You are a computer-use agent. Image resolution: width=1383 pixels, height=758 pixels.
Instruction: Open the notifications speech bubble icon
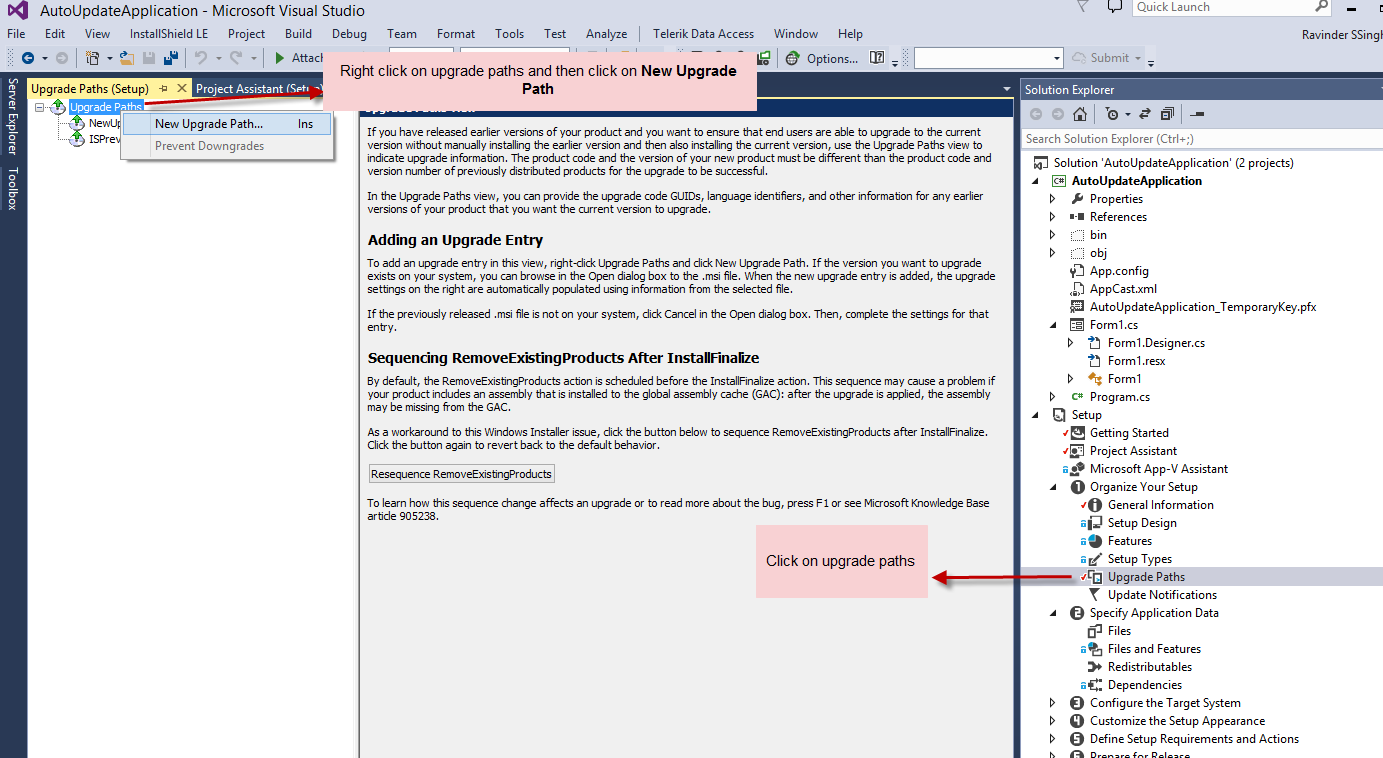1115,7
